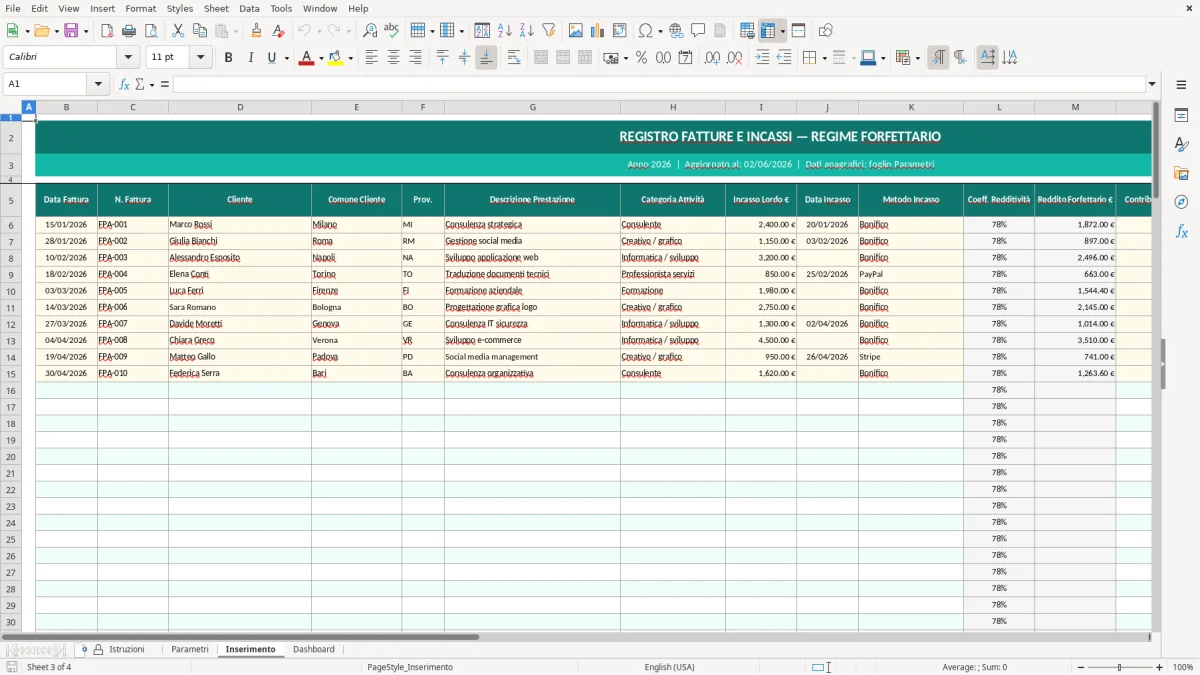Screen dimensions: 1200x675
Task: Click the 100% zoom level
Action: click(x=1183, y=667)
